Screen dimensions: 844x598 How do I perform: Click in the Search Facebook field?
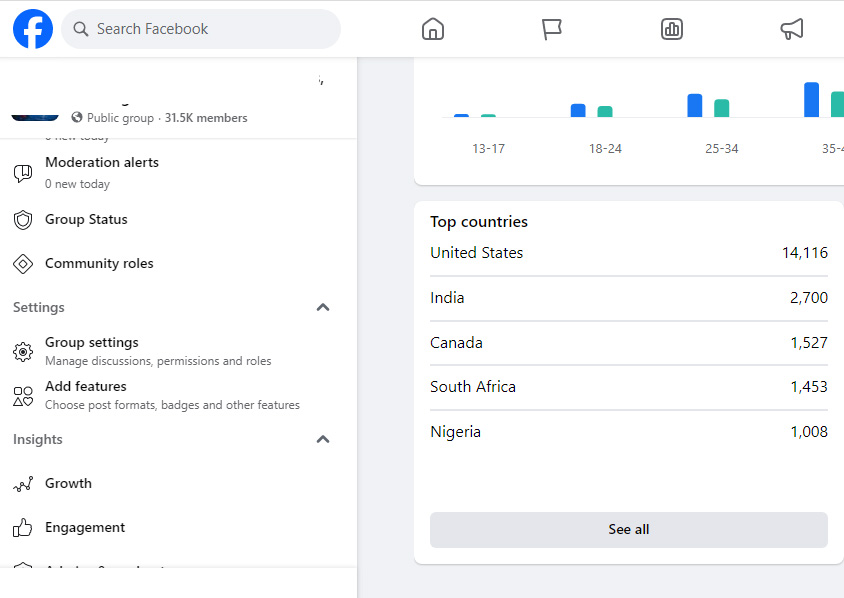210,29
